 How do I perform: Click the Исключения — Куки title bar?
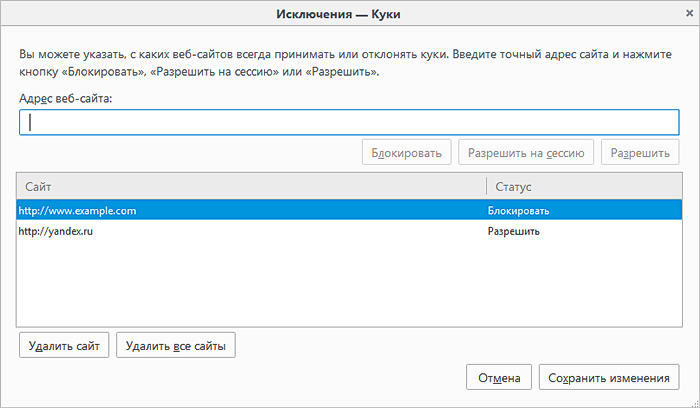click(x=338, y=14)
